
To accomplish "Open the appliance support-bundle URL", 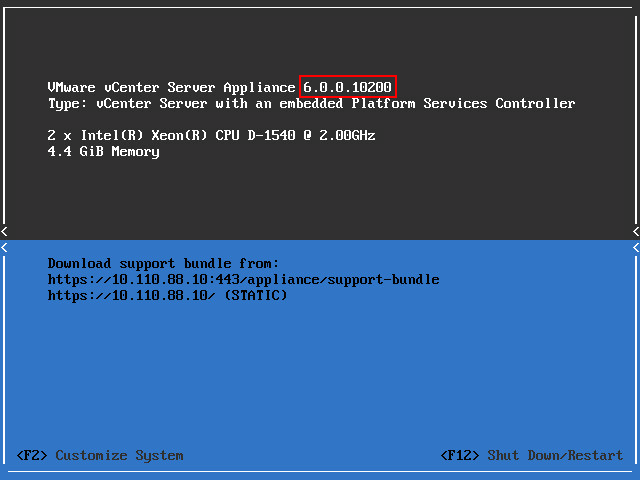I will click(243, 280).
